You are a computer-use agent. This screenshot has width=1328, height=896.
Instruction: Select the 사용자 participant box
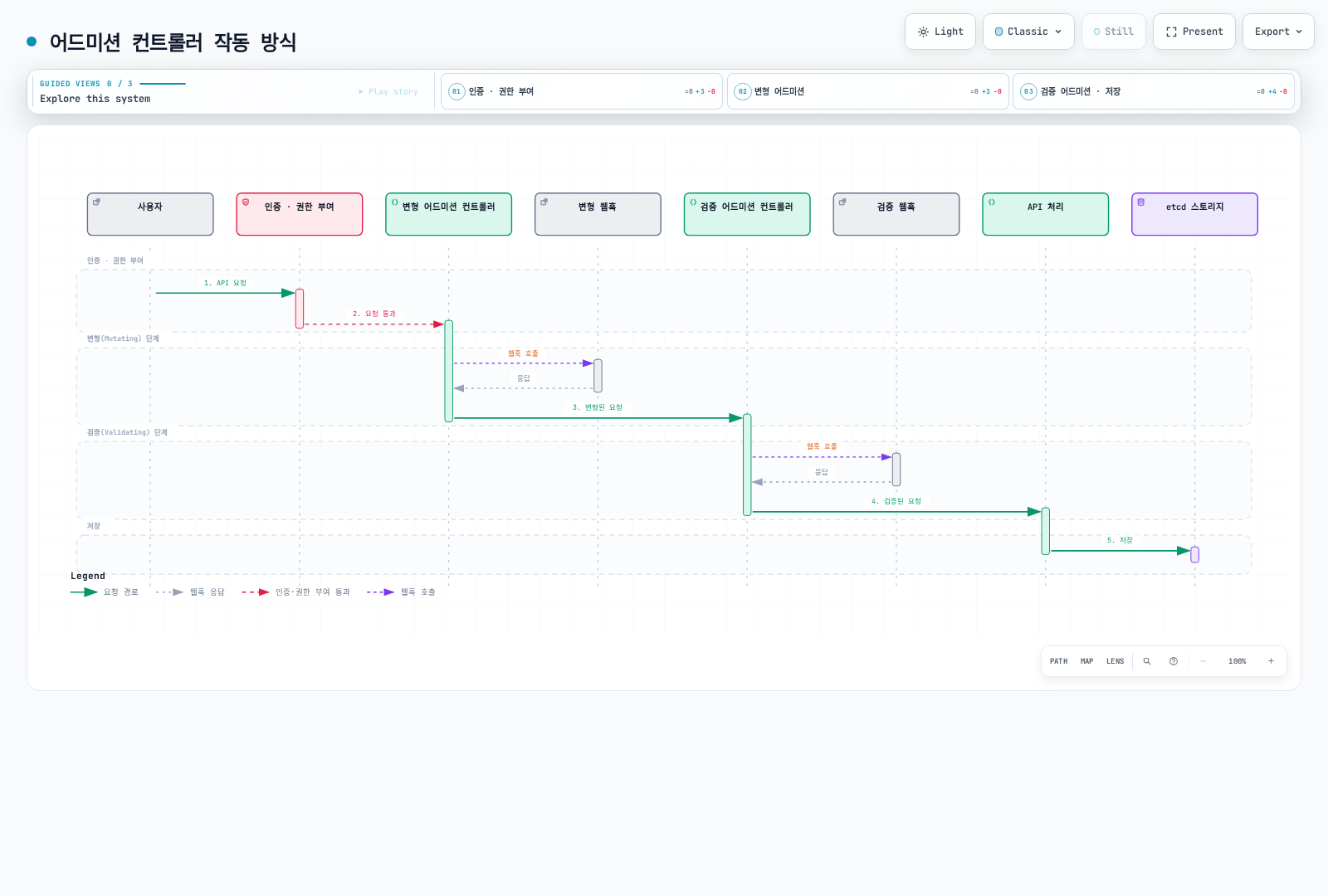(150, 214)
